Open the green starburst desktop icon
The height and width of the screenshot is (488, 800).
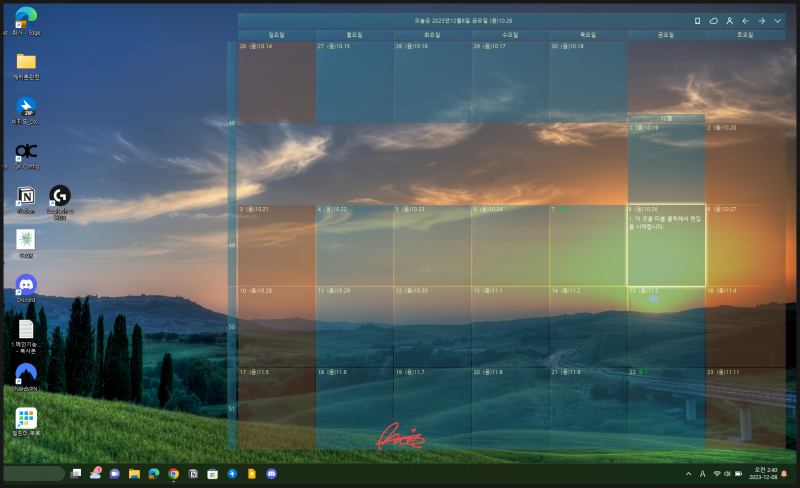click(26, 244)
